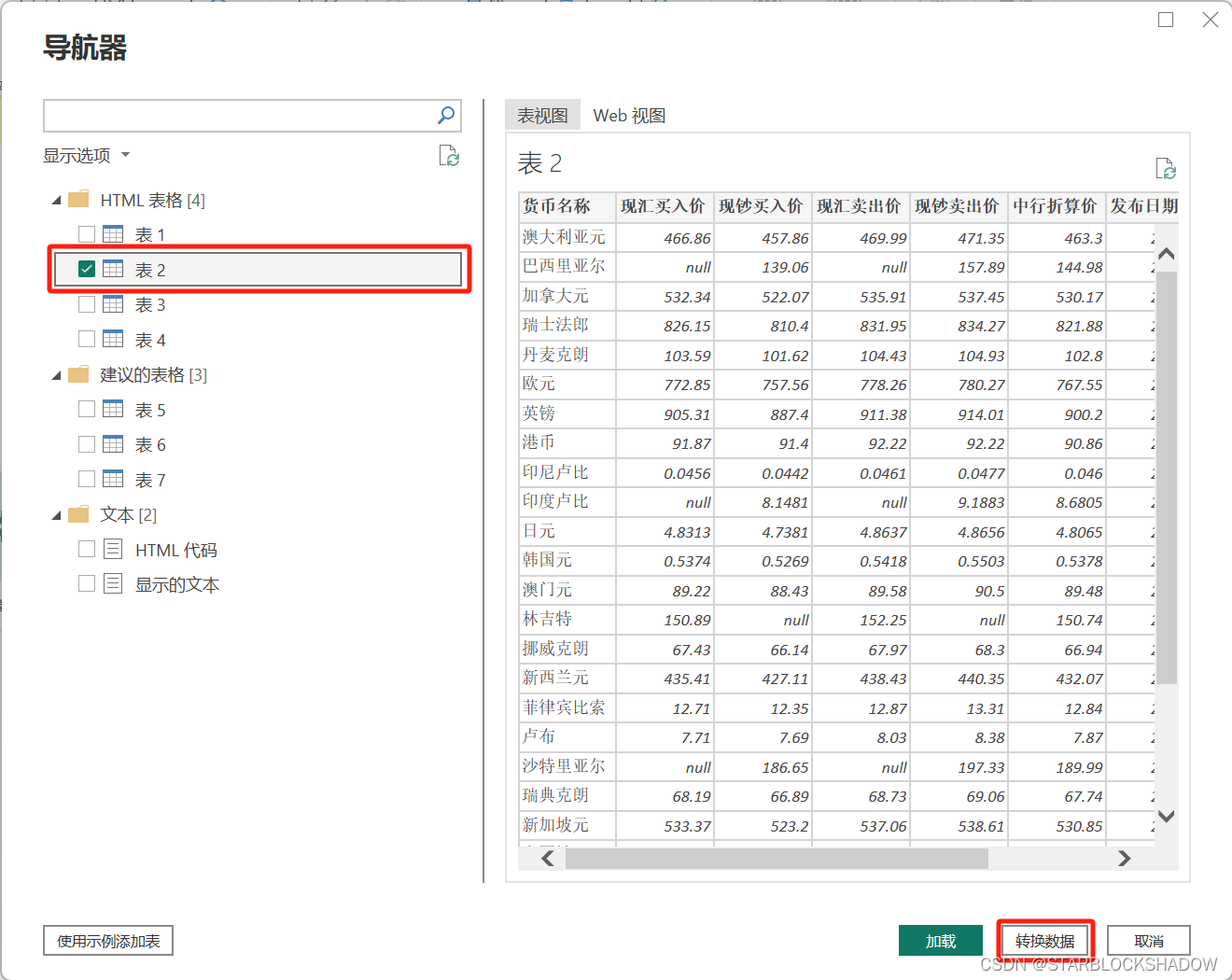The image size is (1232, 980).
Task: Check the 表 1 checkbox
Action: coord(87,234)
